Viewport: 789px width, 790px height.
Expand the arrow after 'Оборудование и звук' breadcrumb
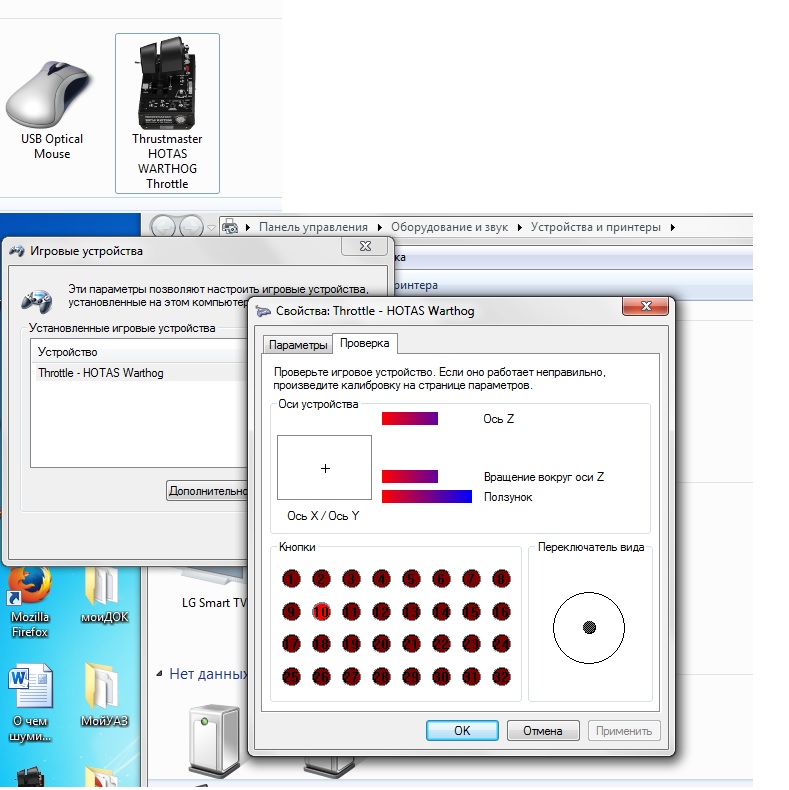click(519, 227)
